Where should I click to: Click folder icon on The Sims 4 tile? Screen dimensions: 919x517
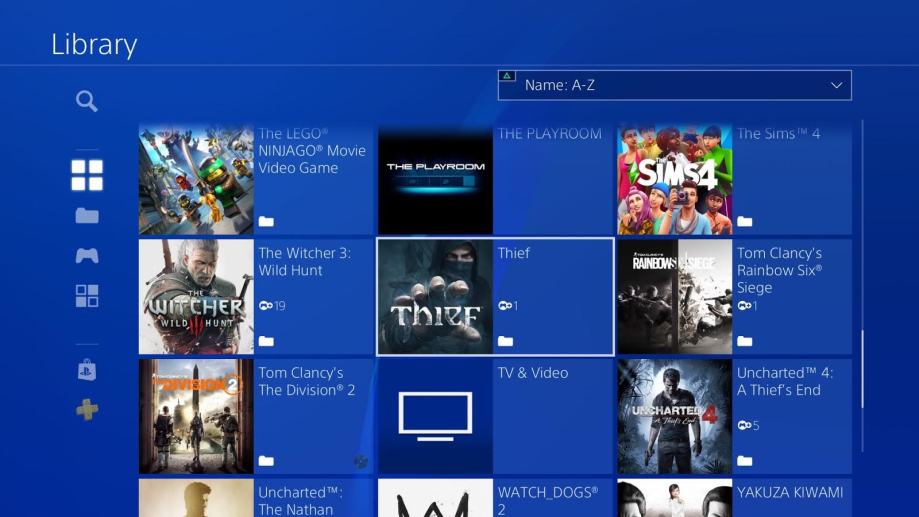point(744,222)
